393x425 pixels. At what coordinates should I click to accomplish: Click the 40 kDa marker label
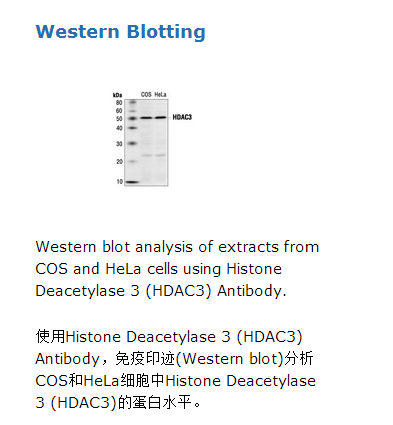tap(119, 128)
